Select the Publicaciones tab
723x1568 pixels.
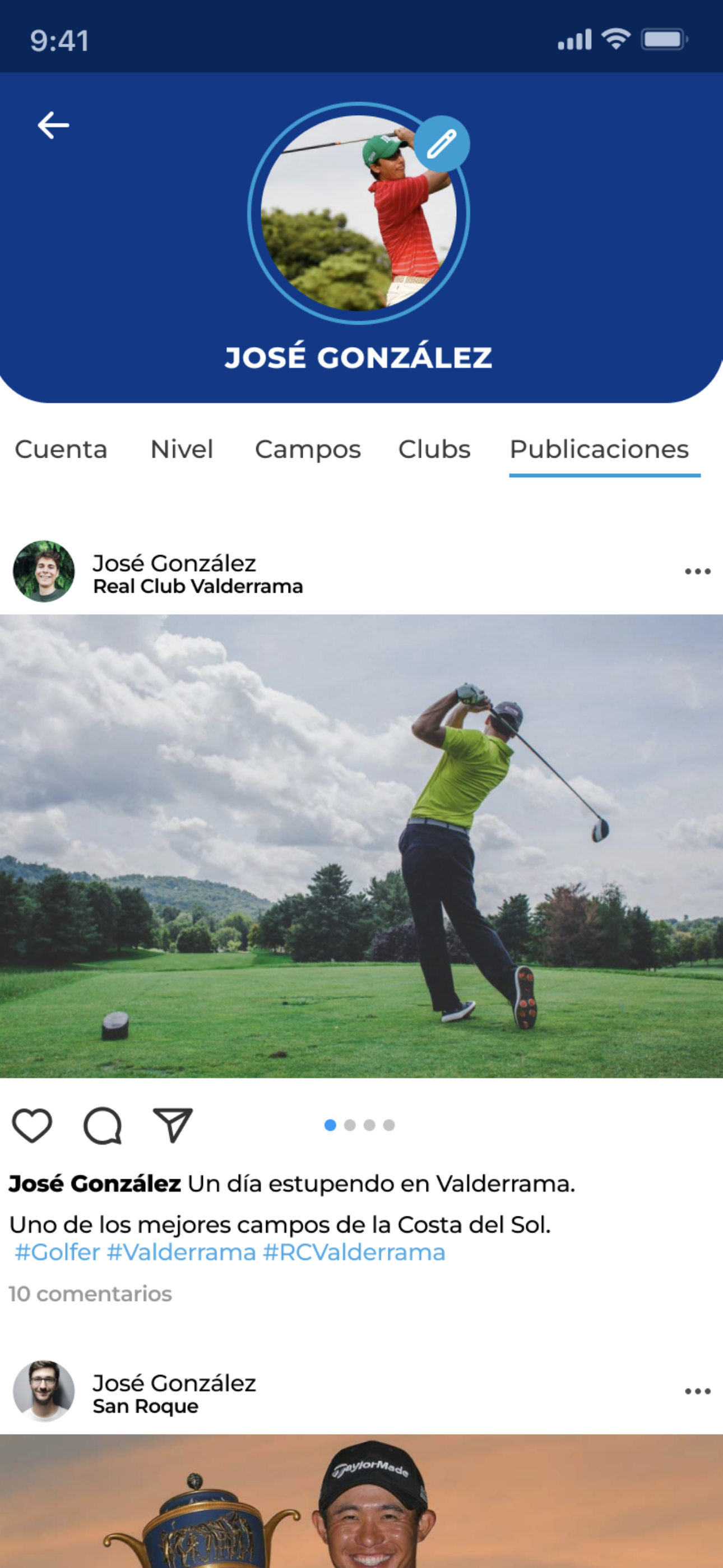pos(600,449)
